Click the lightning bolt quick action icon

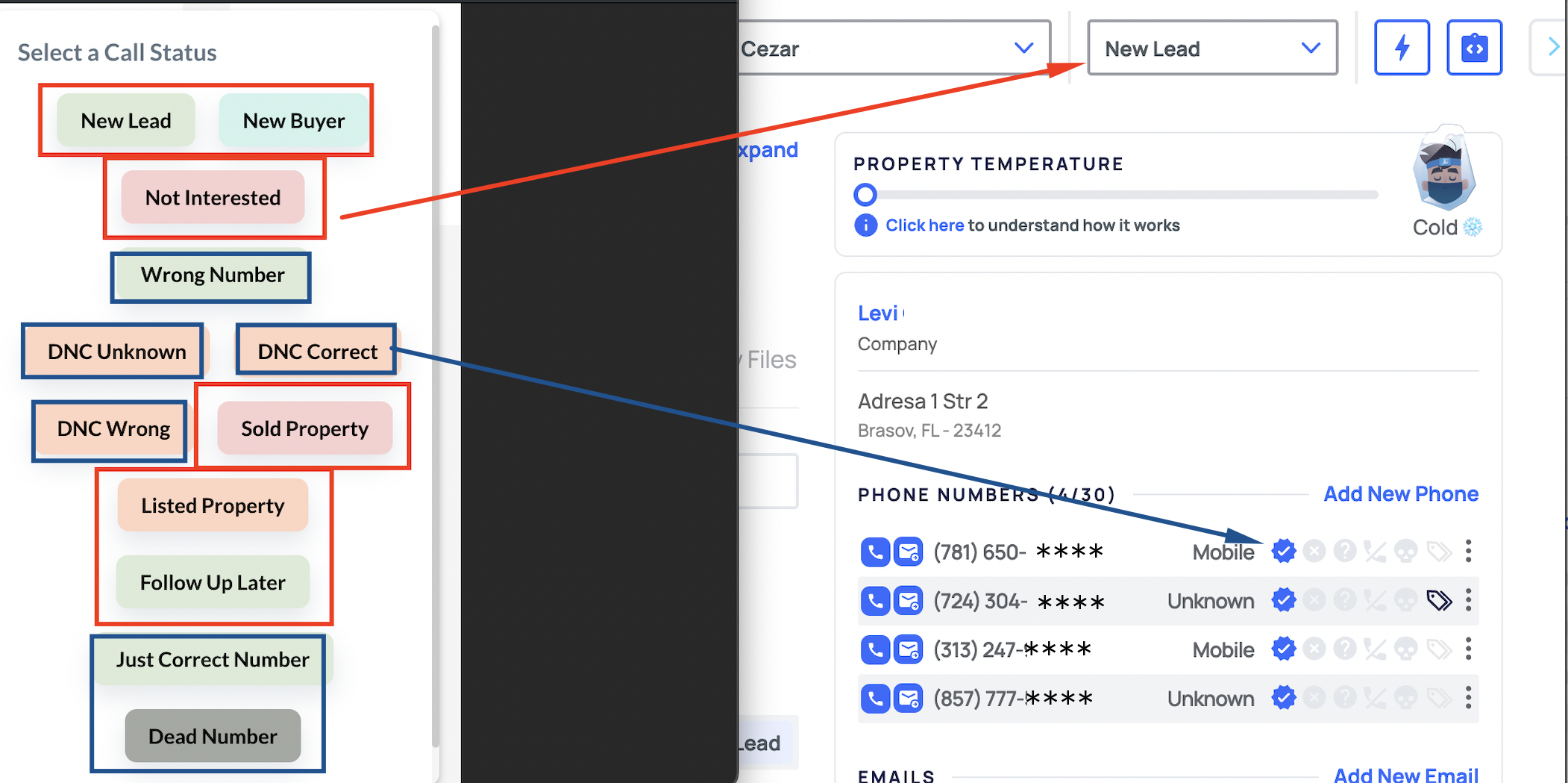point(1402,49)
